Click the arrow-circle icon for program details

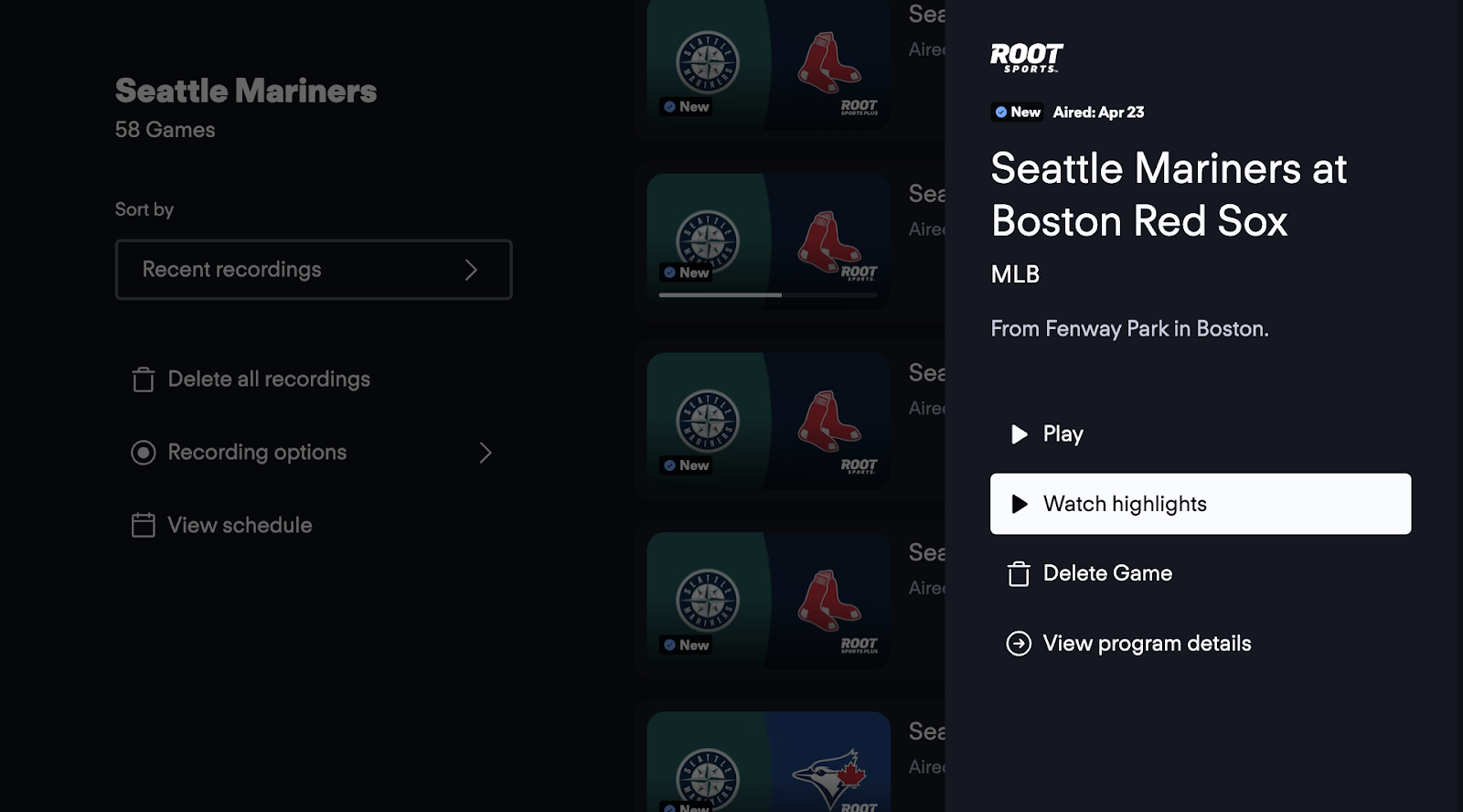[x=1019, y=644]
